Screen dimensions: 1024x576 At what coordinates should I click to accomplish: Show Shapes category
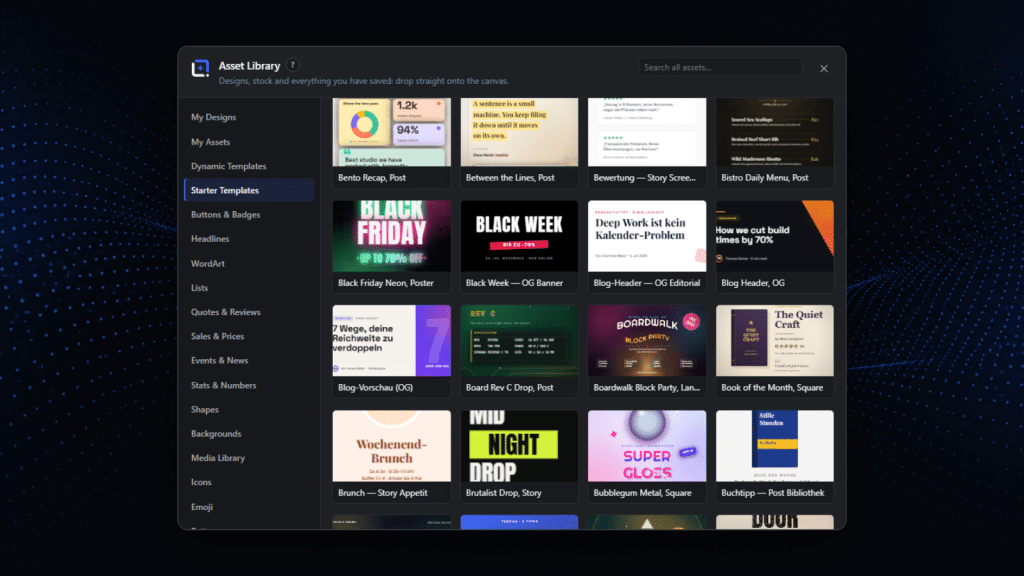click(x=249, y=409)
